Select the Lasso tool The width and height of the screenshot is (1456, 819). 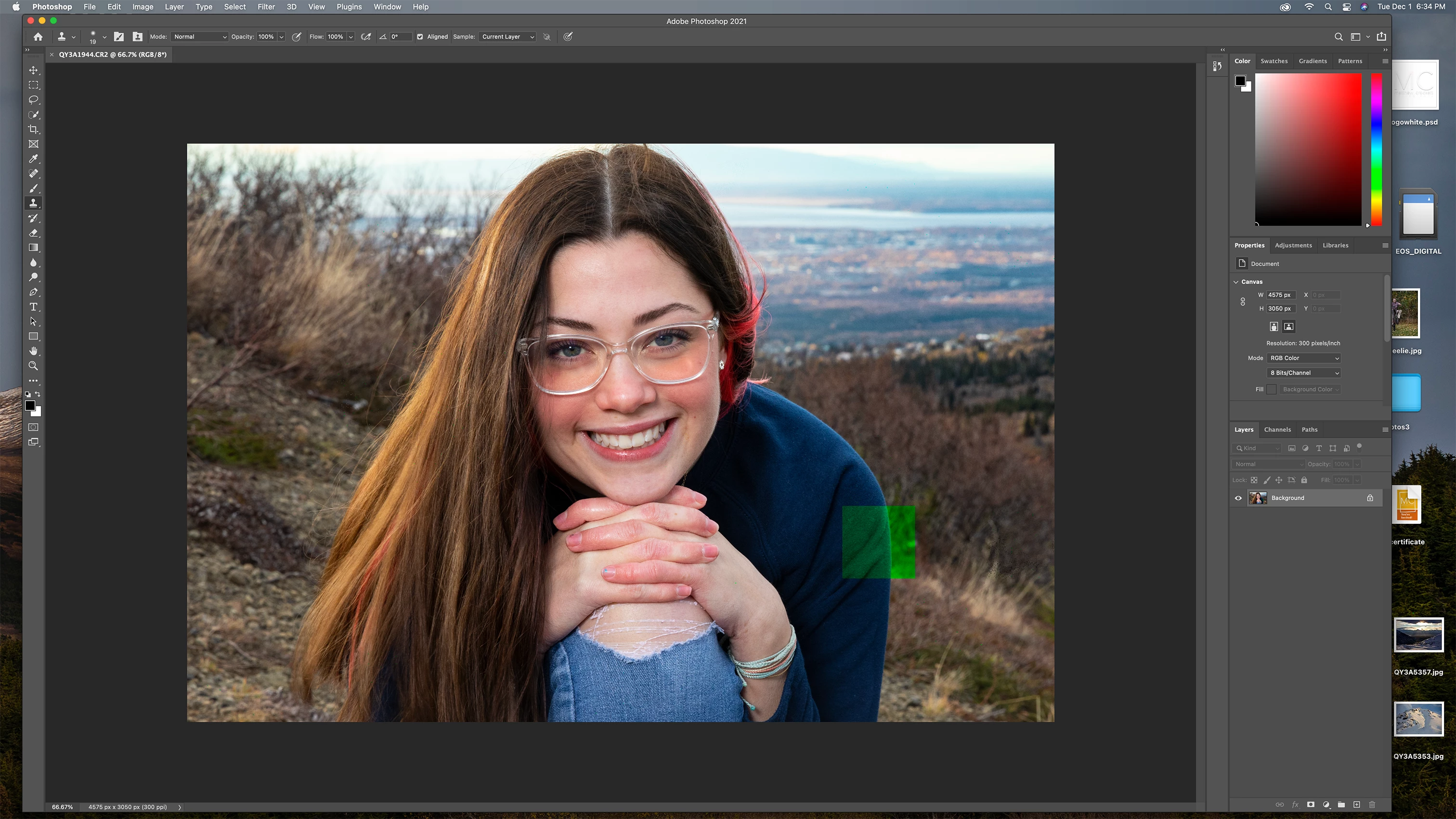[x=33, y=100]
